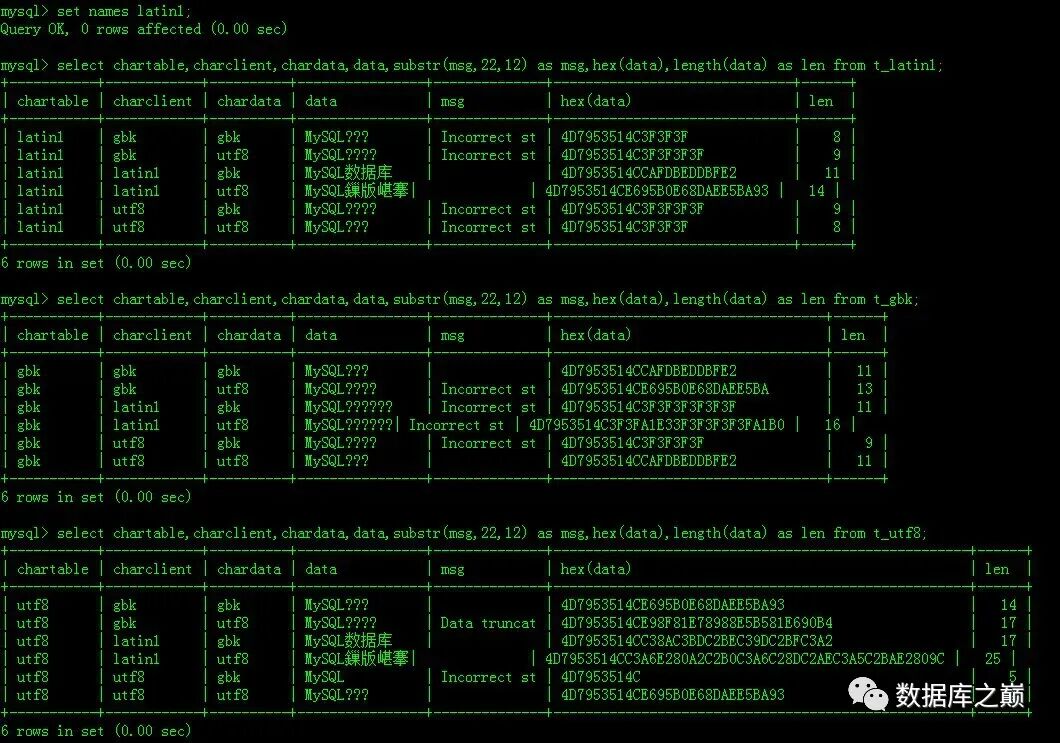Click the "Query OK, 0 rows affected" line
The height and width of the screenshot is (743, 1060).
point(143,29)
